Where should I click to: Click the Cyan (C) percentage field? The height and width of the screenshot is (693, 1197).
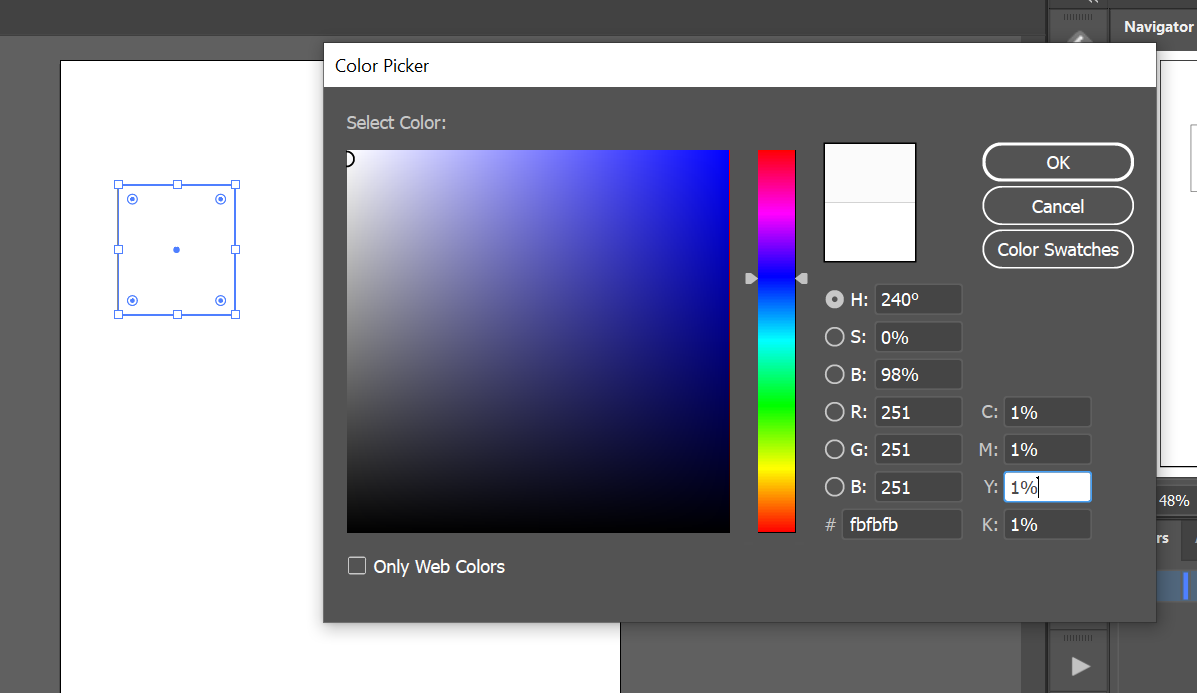[x=1047, y=412]
